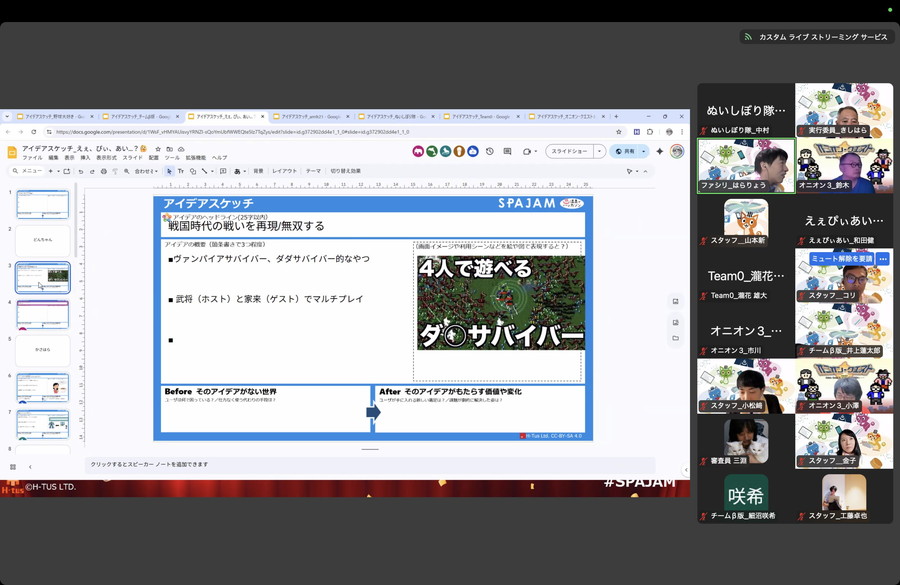Open dropdown arrow next to スライドショー
The image size is (900, 585).
tap(599, 151)
